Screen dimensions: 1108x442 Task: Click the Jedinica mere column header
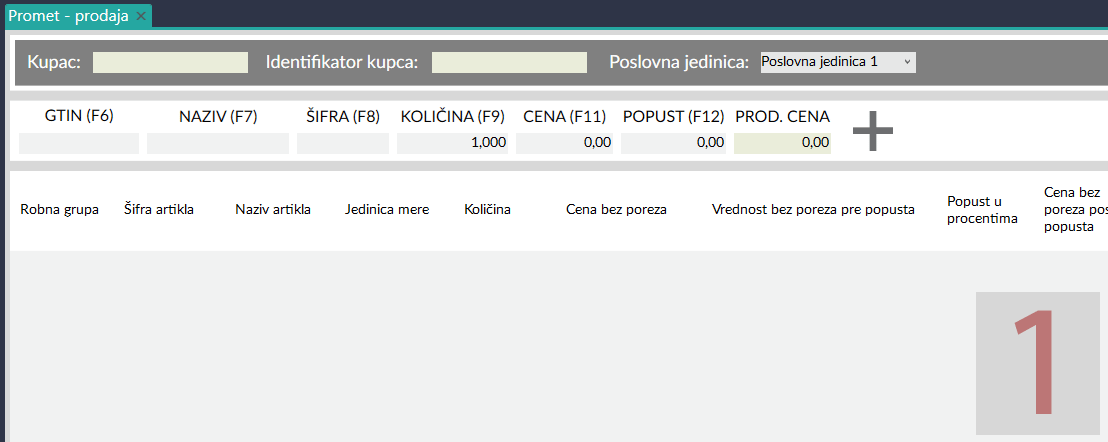[x=387, y=210]
